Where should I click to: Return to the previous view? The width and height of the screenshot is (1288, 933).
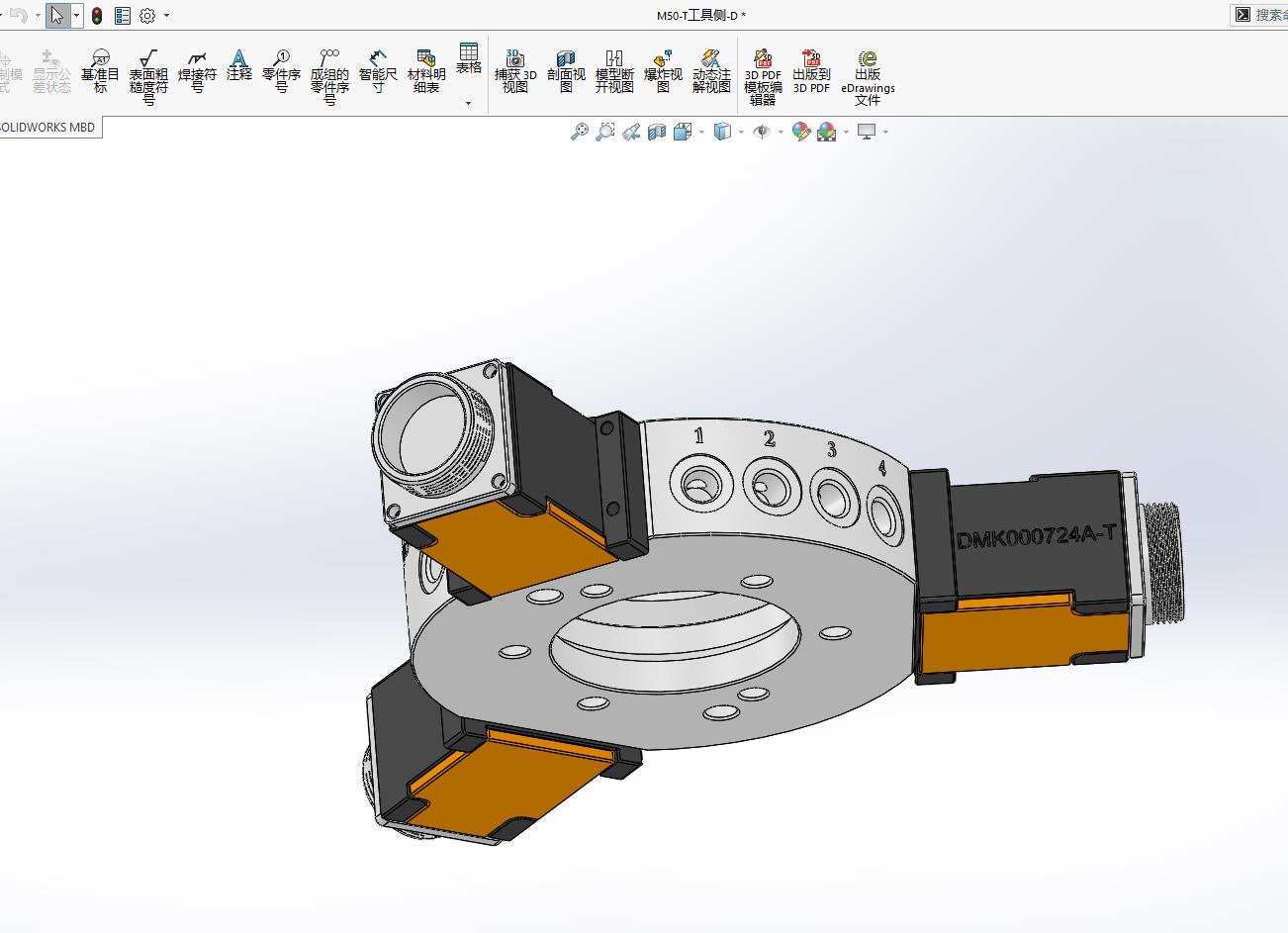point(631,132)
